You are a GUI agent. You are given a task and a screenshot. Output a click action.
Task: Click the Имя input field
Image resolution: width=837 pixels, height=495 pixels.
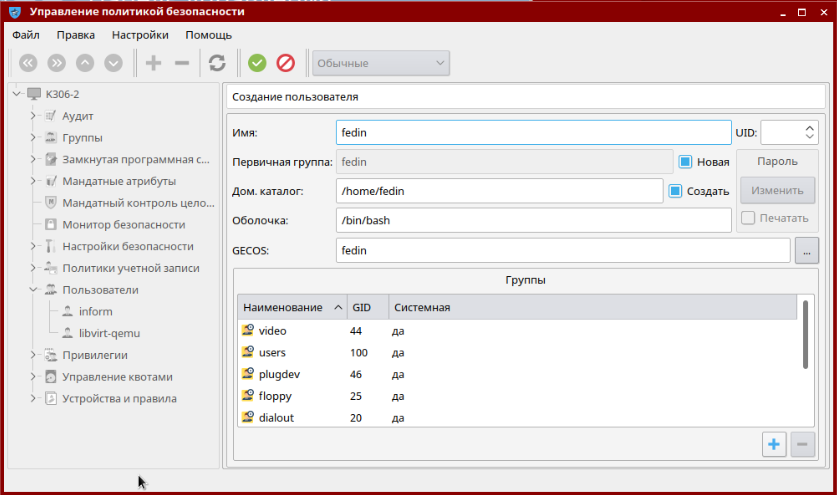click(534, 132)
